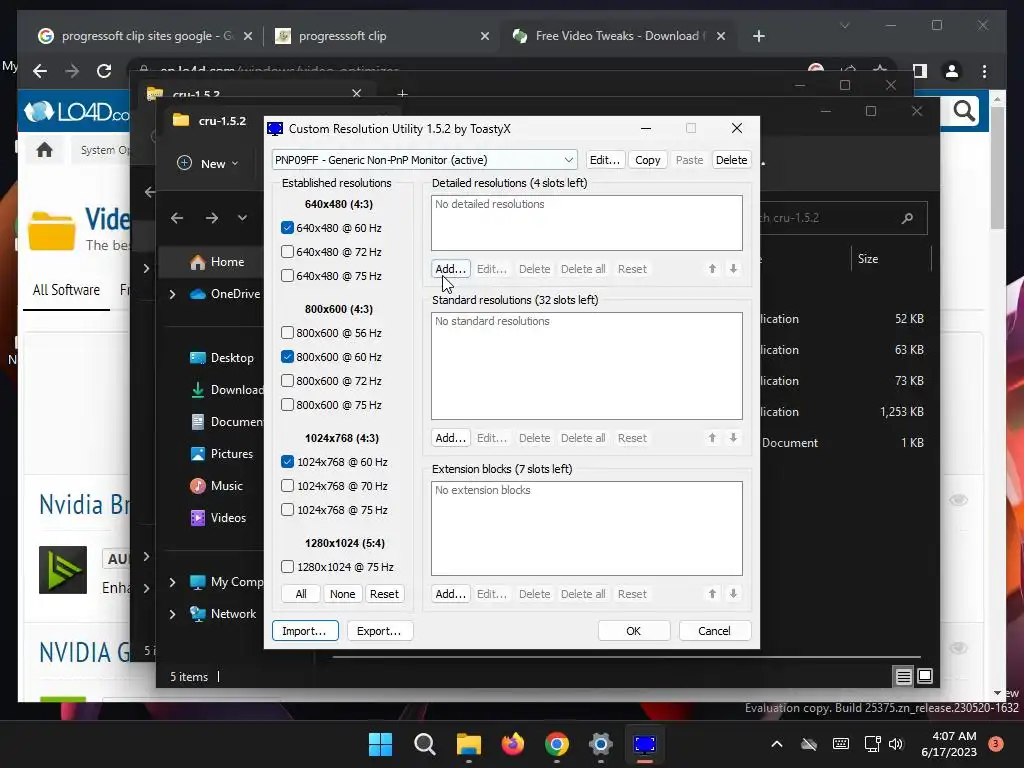Switch Explorer to large icons view
This screenshot has height=768, width=1024.
tap(925, 677)
